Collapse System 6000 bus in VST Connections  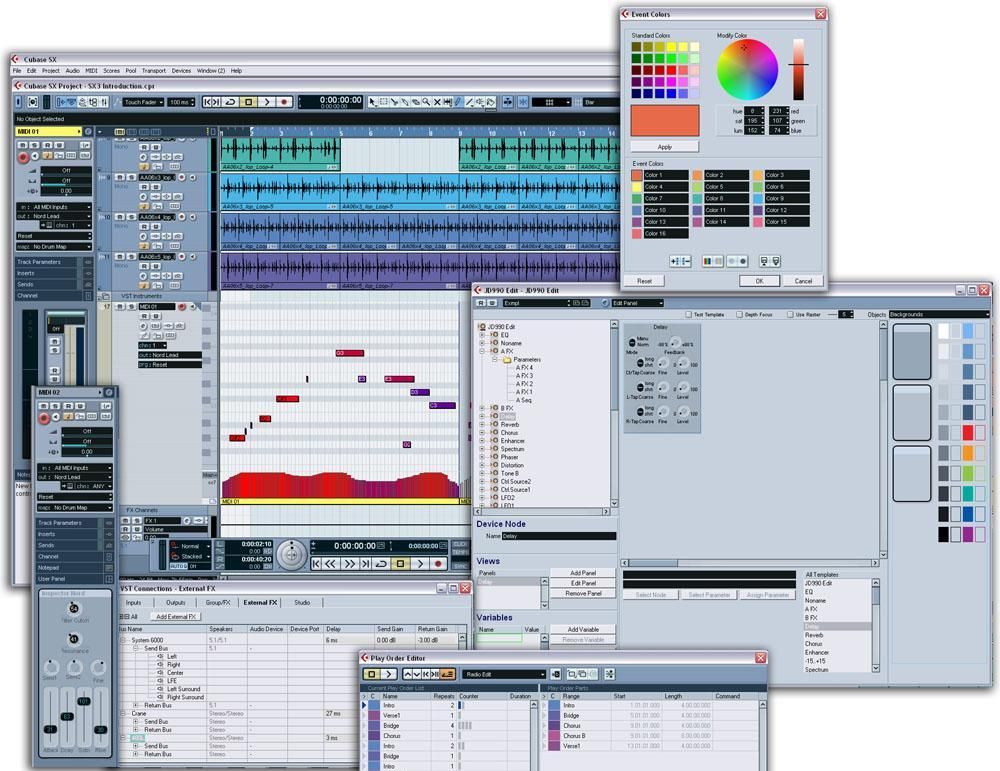(x=124, y=640)
